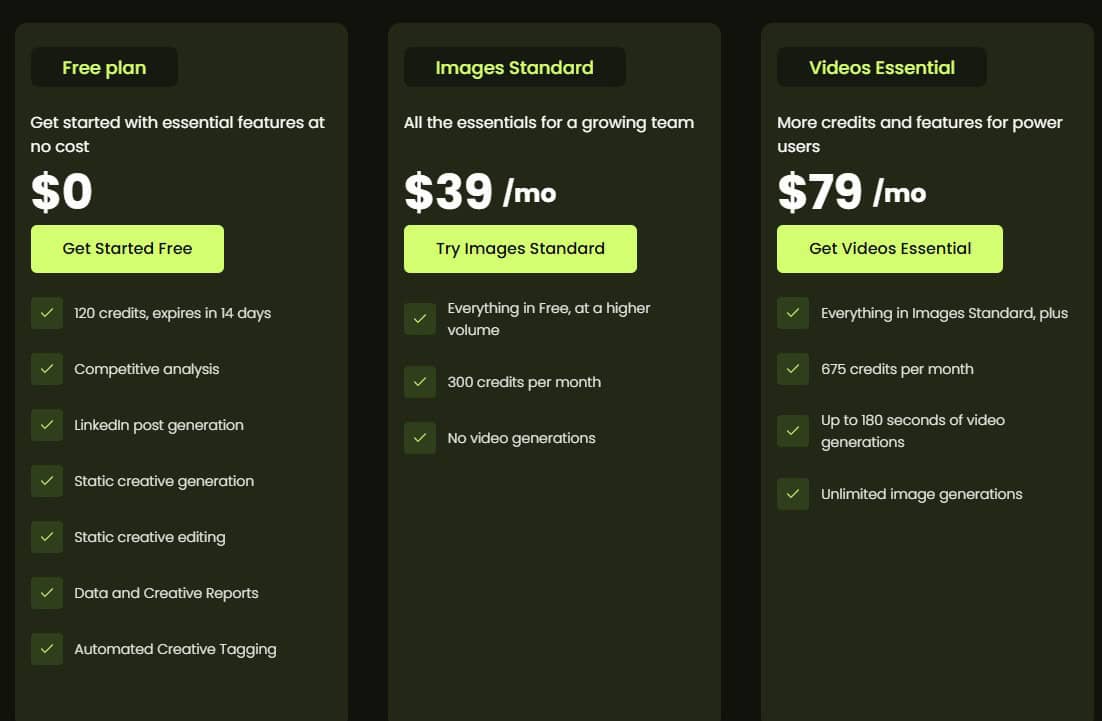The height and width of the screenshot is (721, 1102).
Task: Click "Get Started Free" button
Action: point(127,248)
